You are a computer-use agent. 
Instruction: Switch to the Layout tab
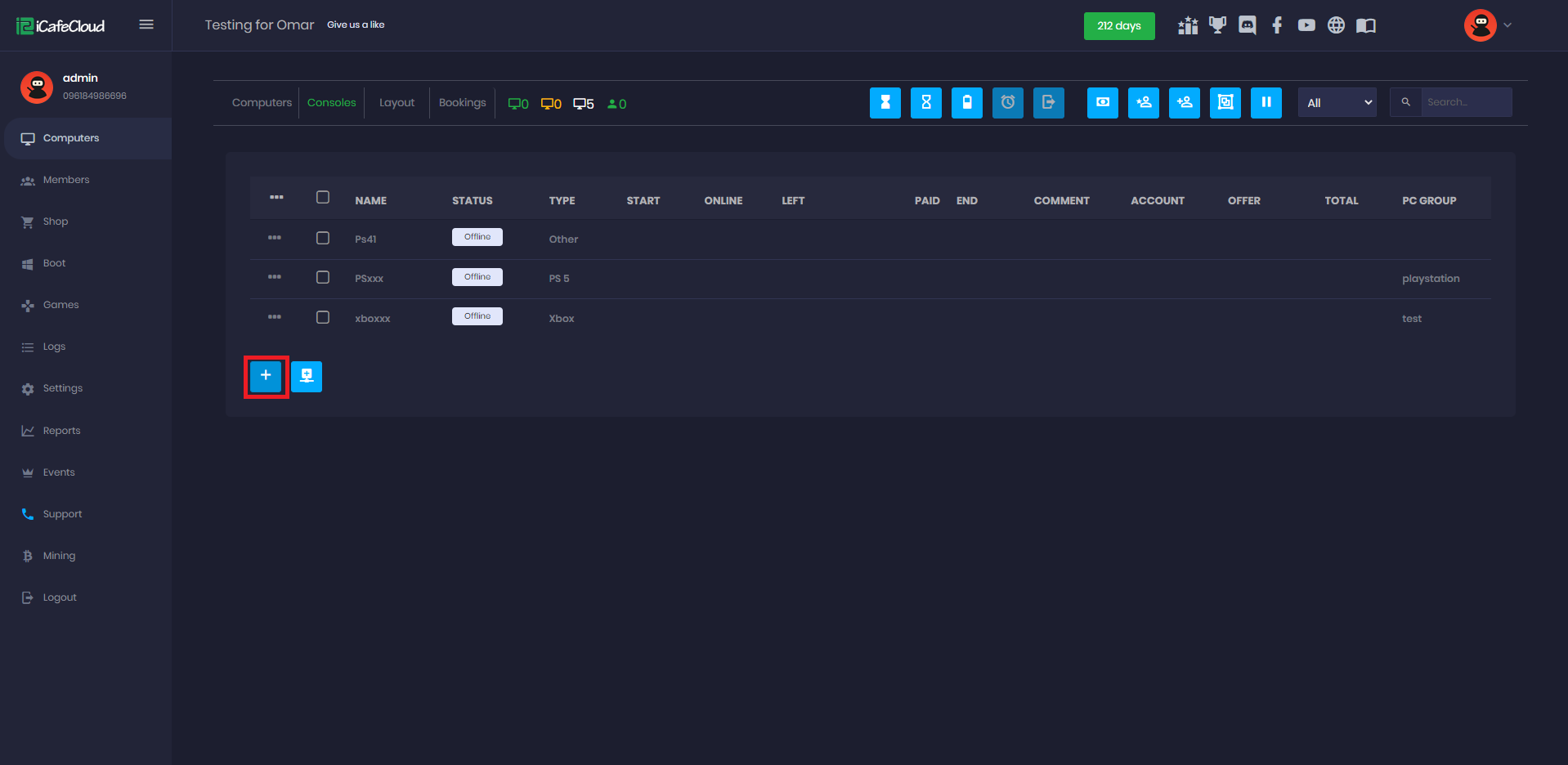click(x=396, y=103)
